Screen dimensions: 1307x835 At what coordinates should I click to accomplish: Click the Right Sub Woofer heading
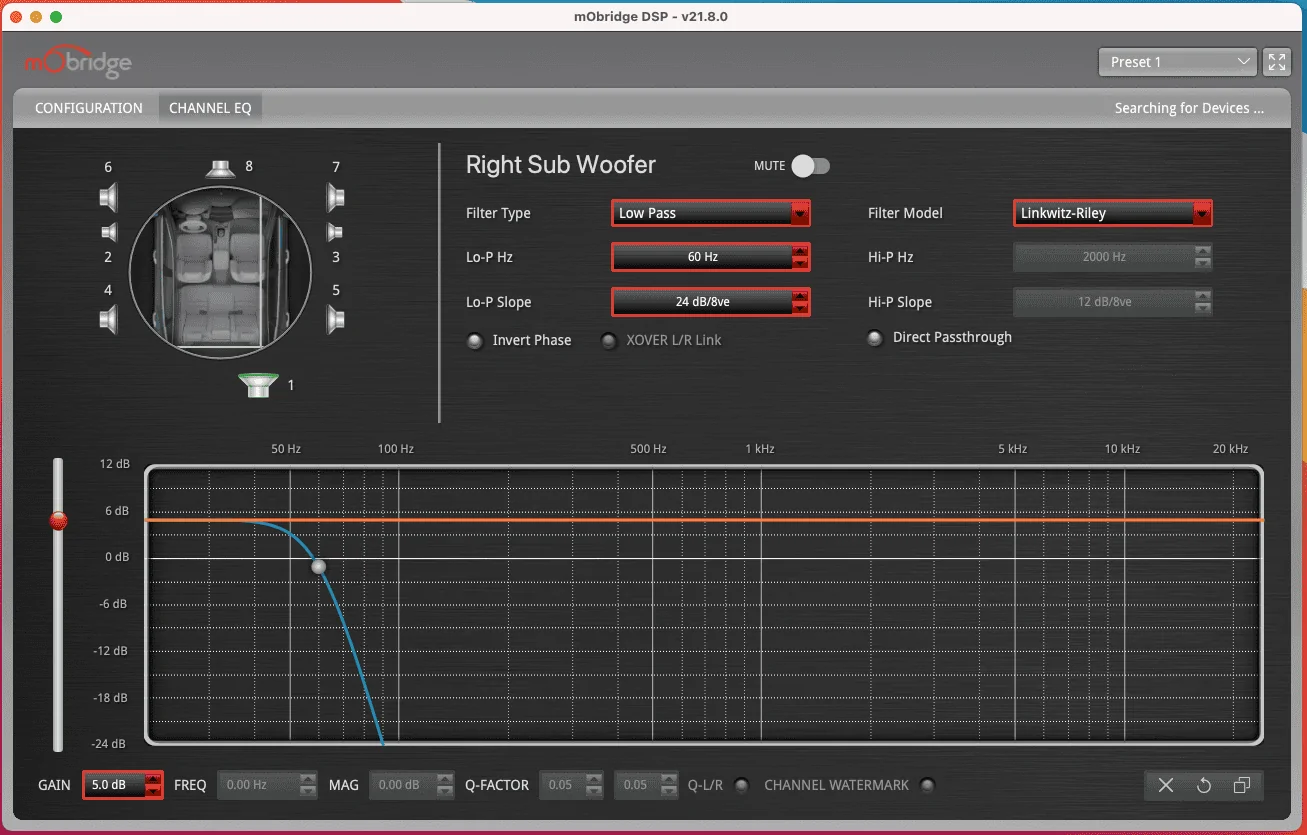pos(561,165)
